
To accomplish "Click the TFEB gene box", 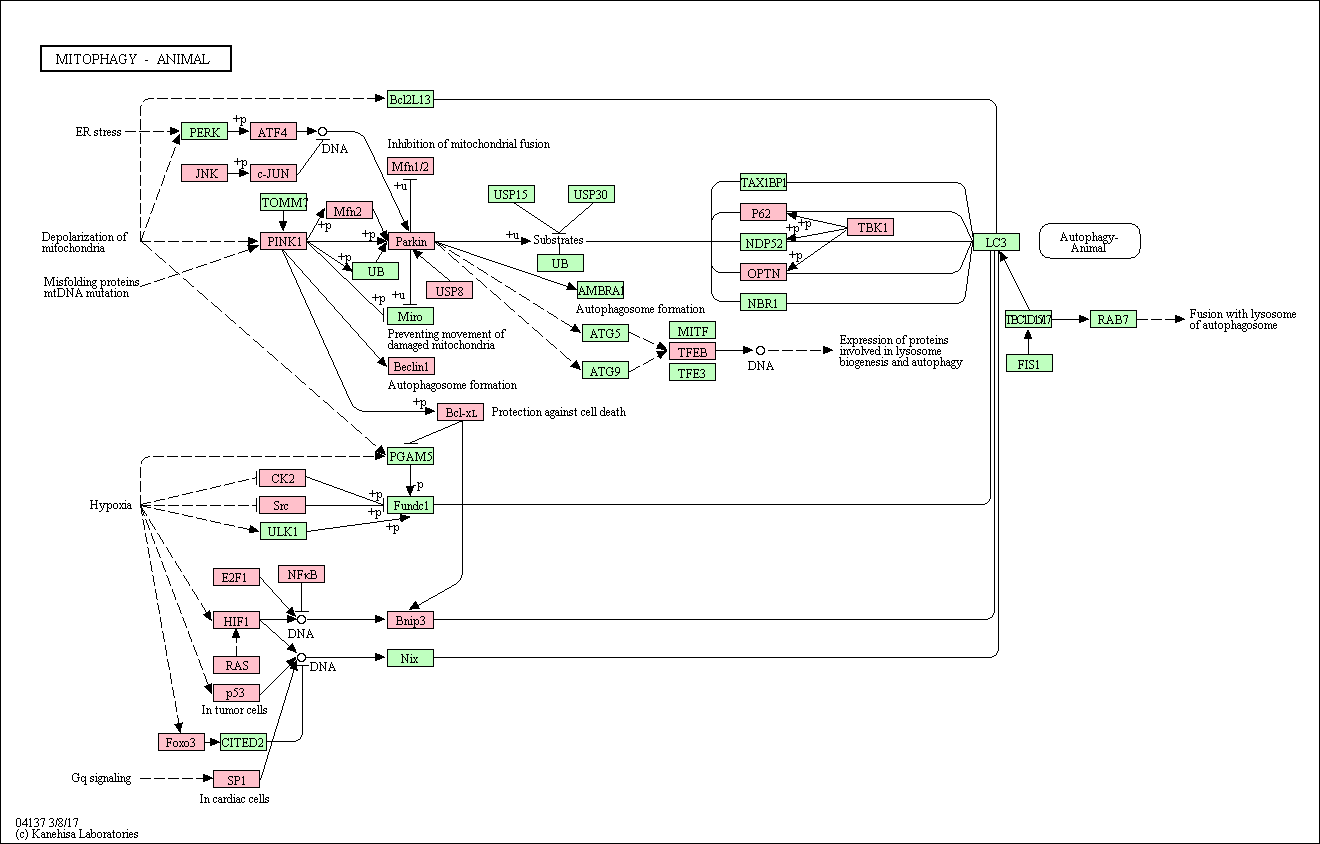I will pos(692,351).
